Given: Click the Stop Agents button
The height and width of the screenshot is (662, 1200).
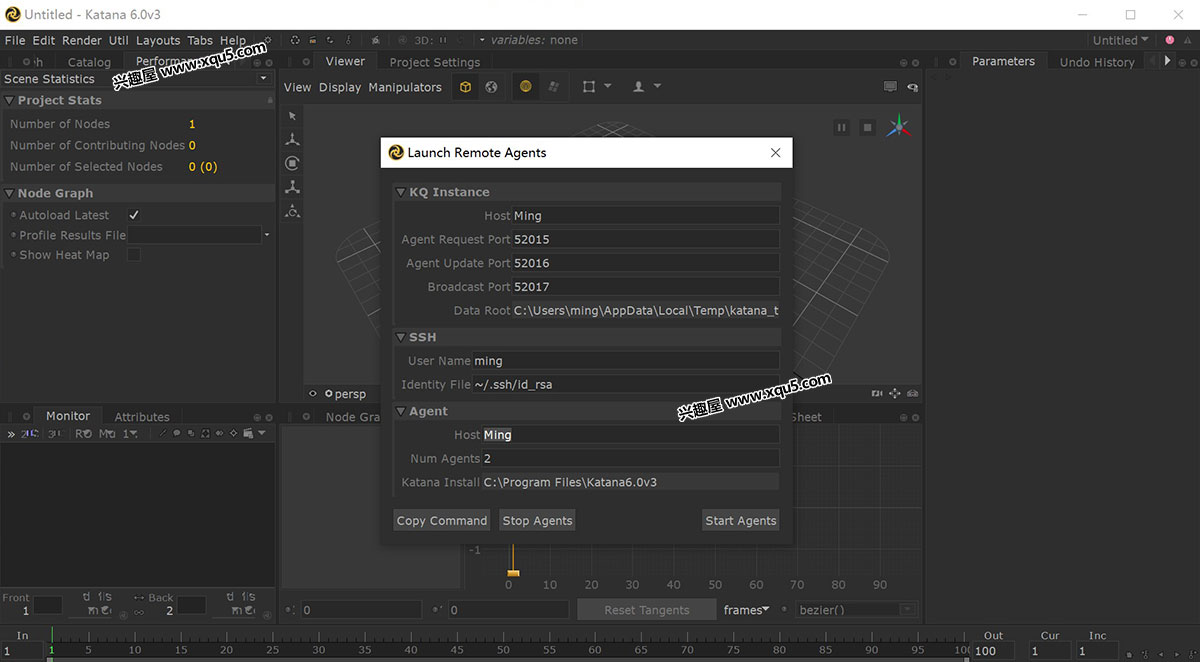Looking at the screenshot, I should click(537, 520).
